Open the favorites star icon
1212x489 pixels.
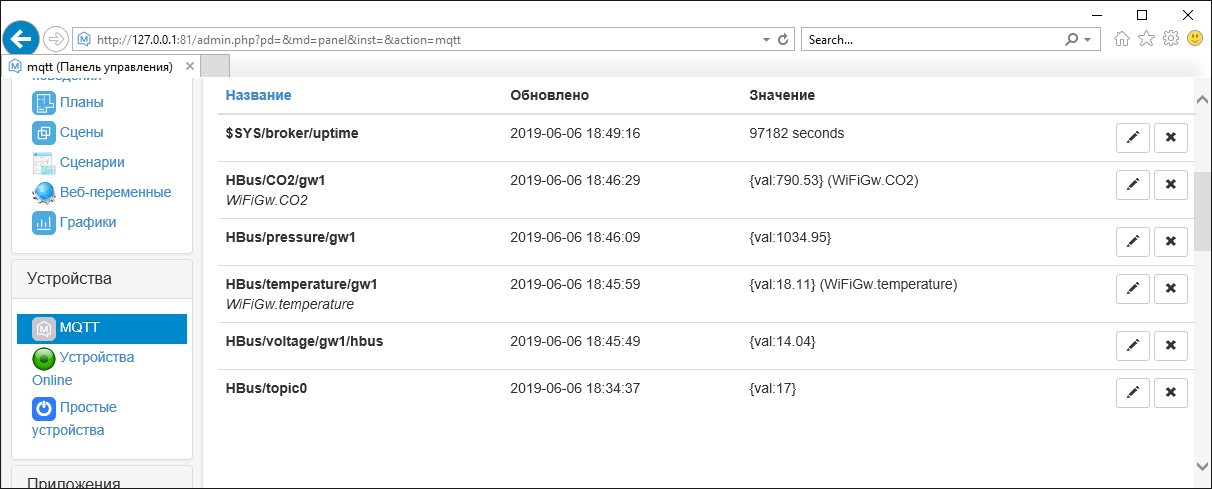pyautogui.click(x=1146, y=39)
